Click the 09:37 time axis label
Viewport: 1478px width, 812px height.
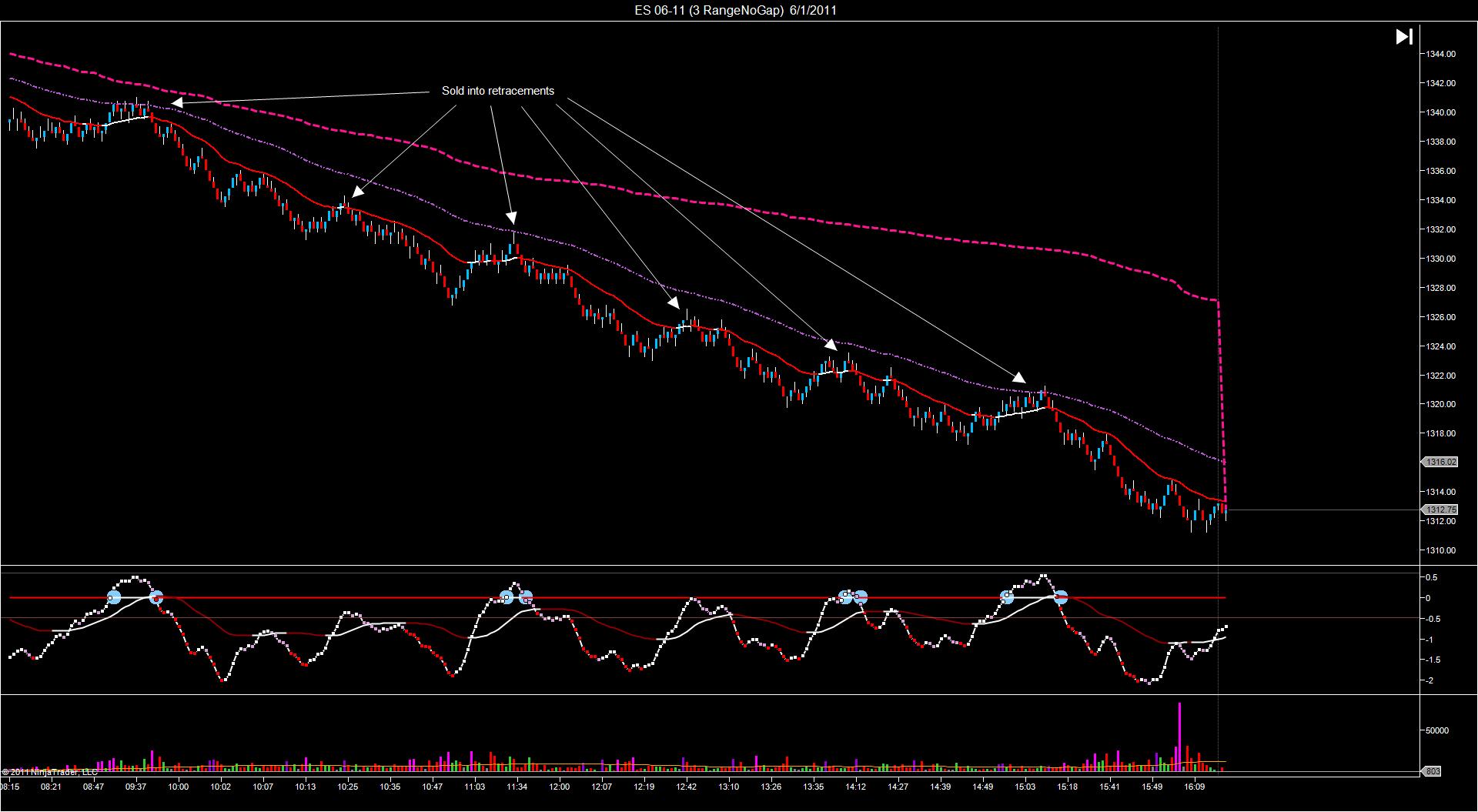[x=135, y=787]
